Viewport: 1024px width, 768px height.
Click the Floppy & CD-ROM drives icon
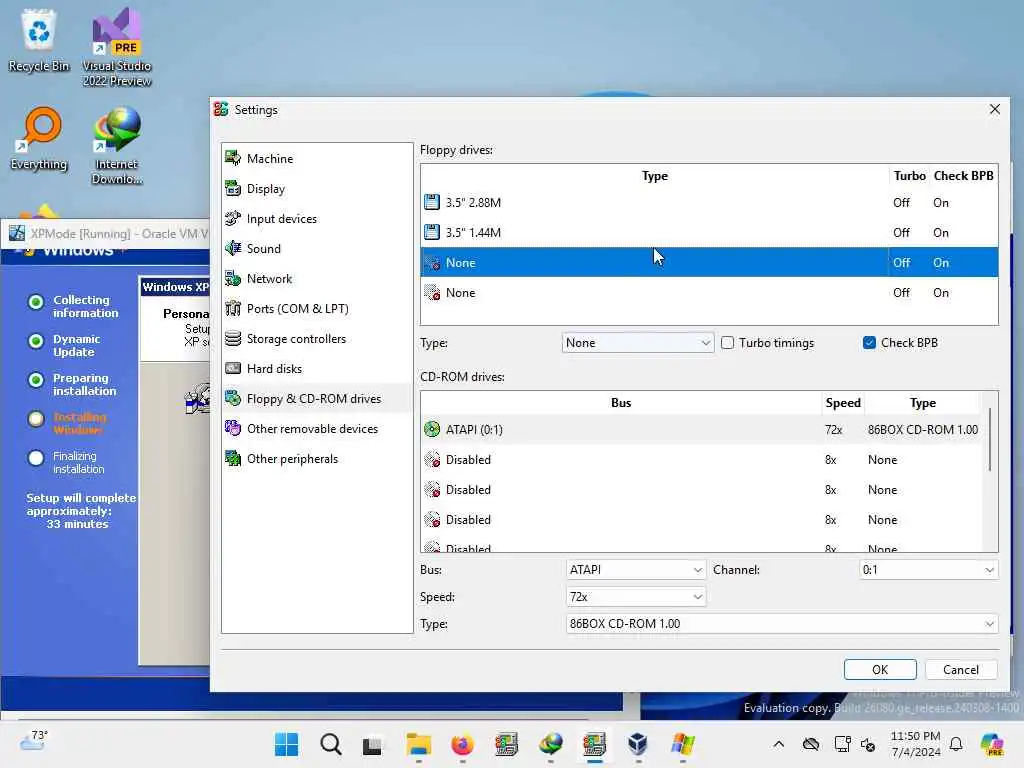[x=233, y=398]
